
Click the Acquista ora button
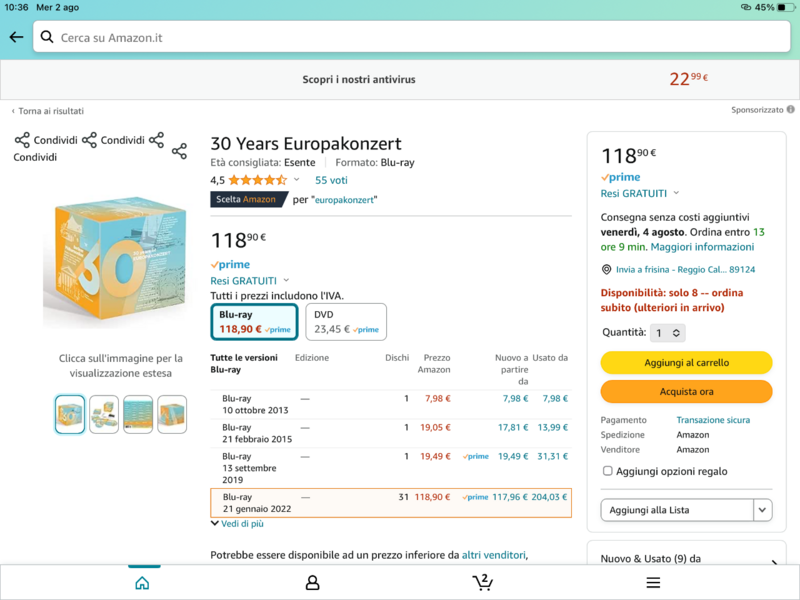(x=686, y=391)
